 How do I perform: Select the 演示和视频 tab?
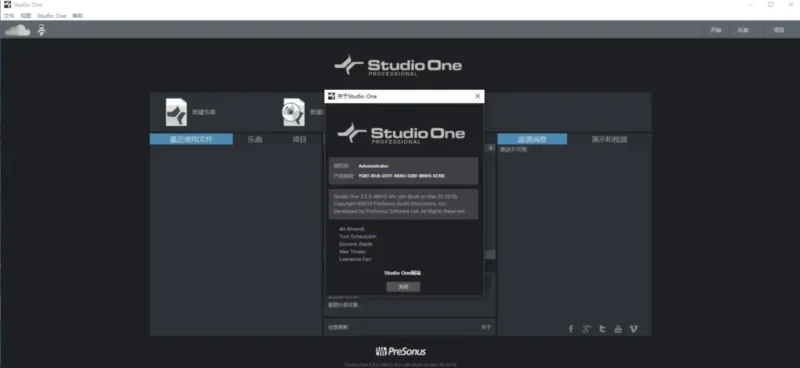tap(609, 139)
